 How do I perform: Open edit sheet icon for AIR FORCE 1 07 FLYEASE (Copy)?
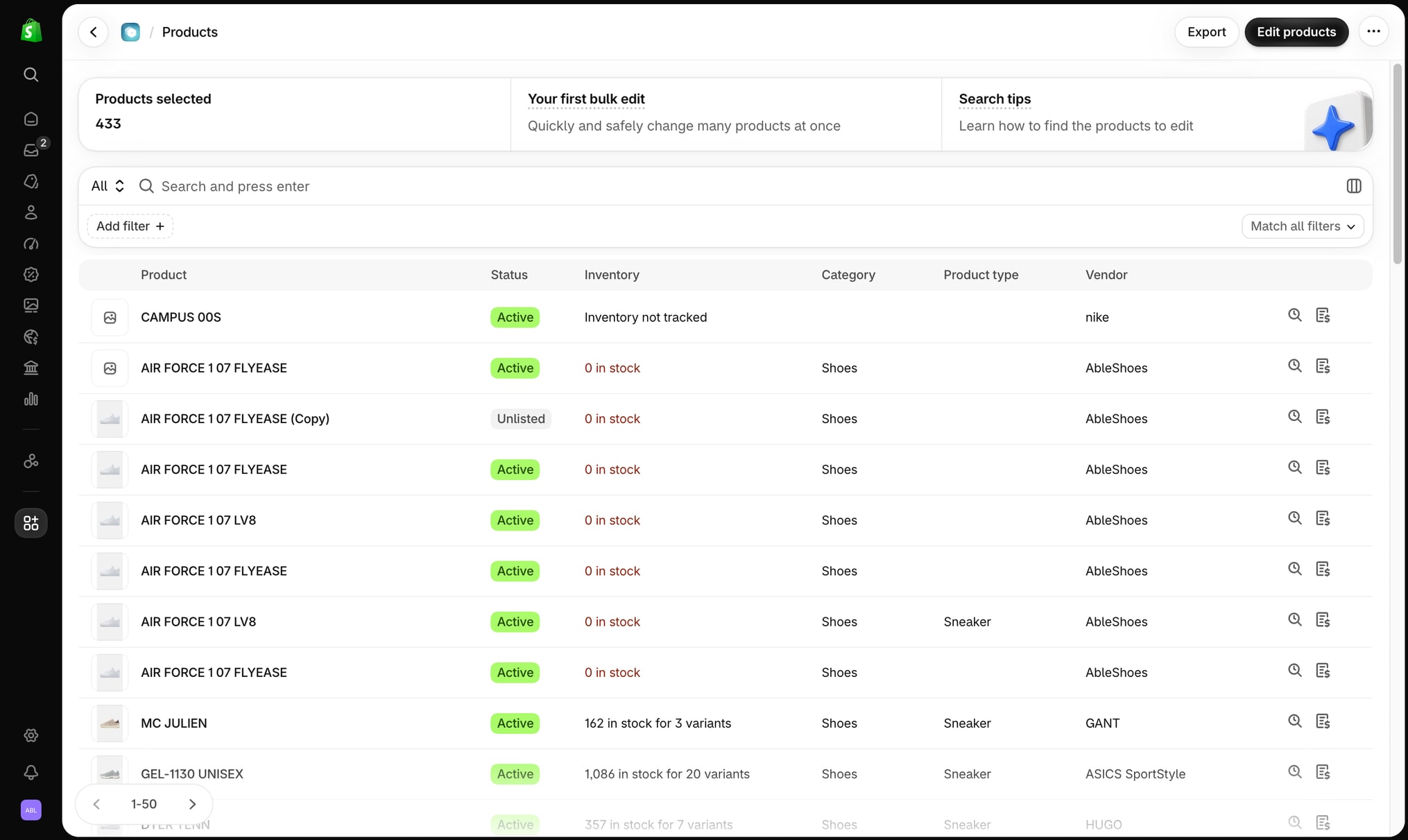(x=1323, y=417)
